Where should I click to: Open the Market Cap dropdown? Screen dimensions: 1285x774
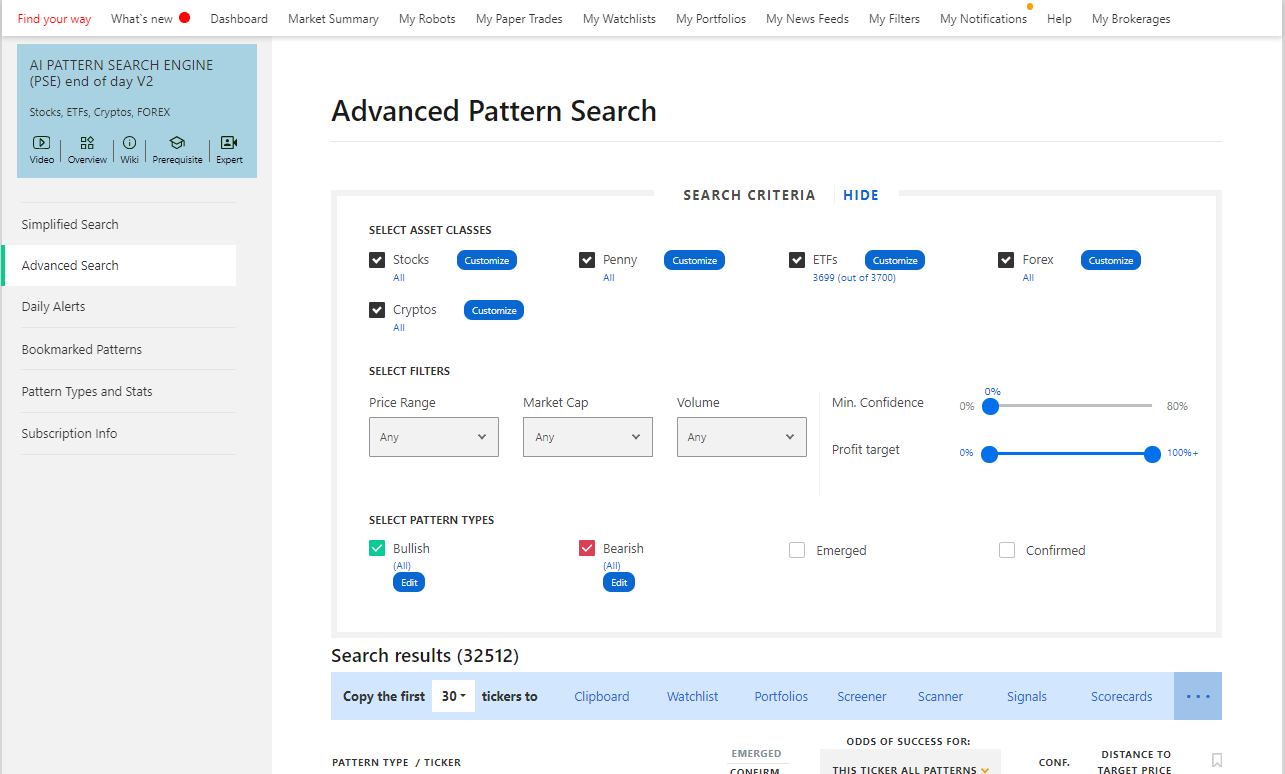coord(588,437)
